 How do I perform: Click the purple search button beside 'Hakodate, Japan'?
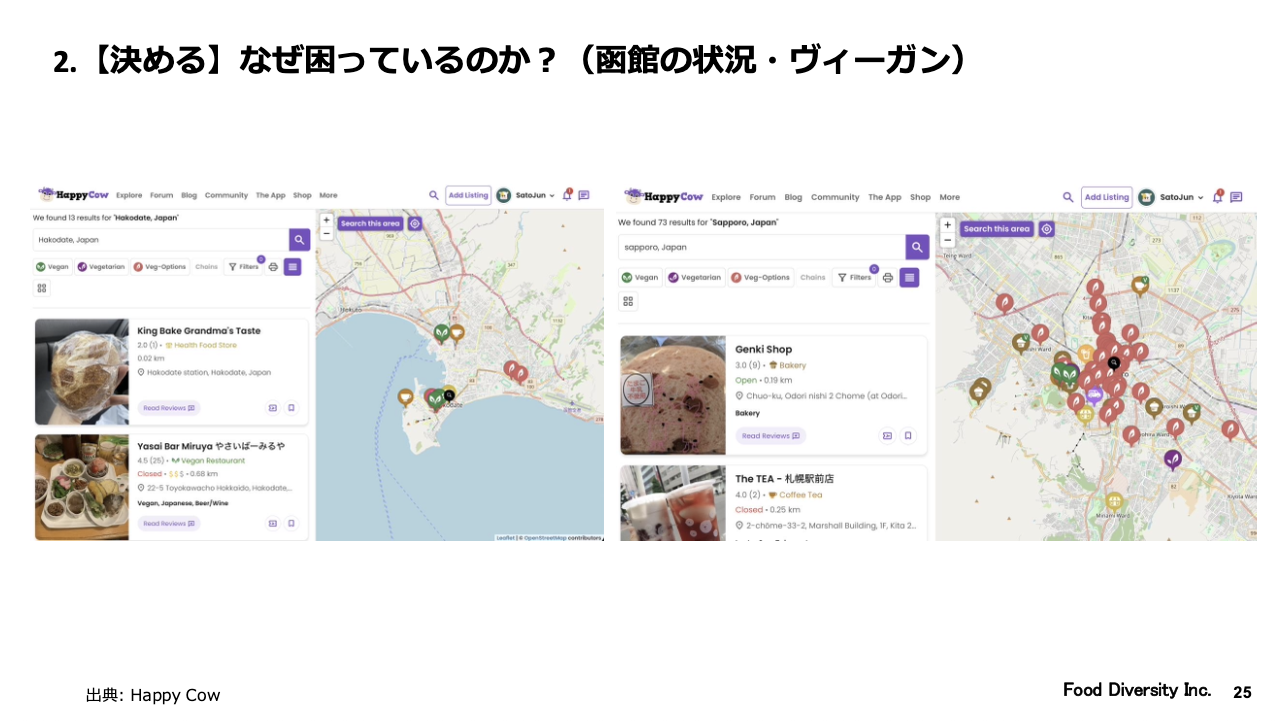pos(299,240)
